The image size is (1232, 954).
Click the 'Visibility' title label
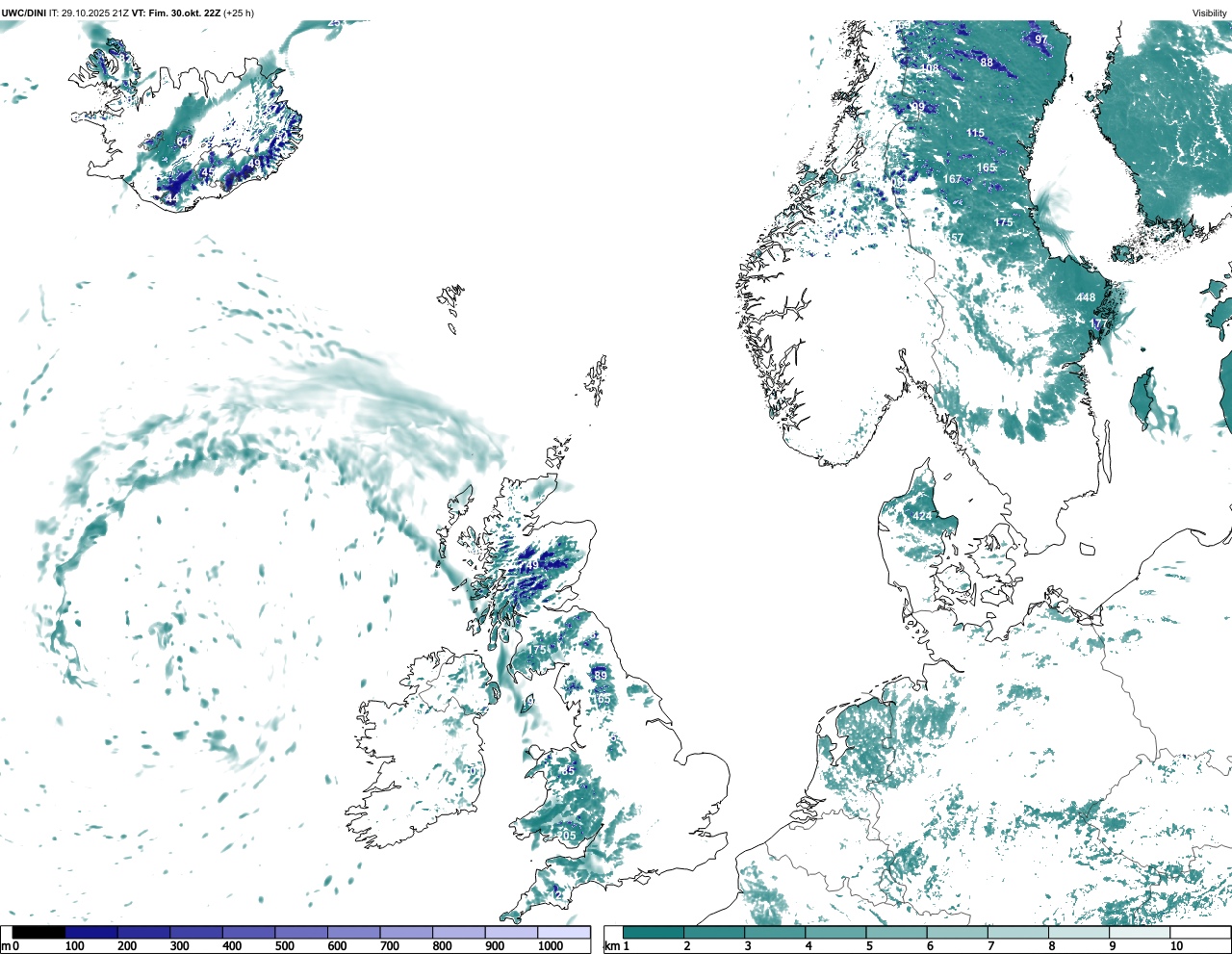tap(1209, 13)
